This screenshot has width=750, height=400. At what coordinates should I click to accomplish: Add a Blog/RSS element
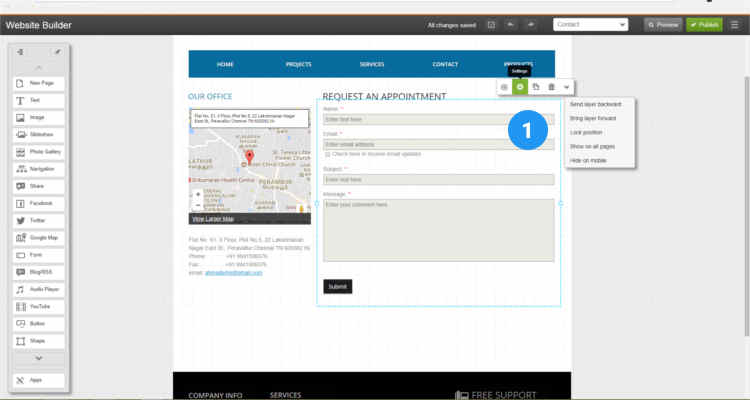click(x=39, y=272)
